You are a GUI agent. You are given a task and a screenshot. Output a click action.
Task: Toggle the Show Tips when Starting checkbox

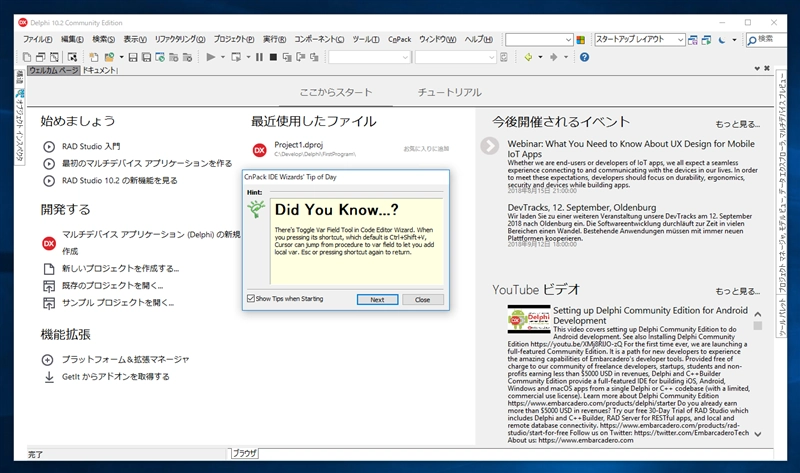[251, 298]
